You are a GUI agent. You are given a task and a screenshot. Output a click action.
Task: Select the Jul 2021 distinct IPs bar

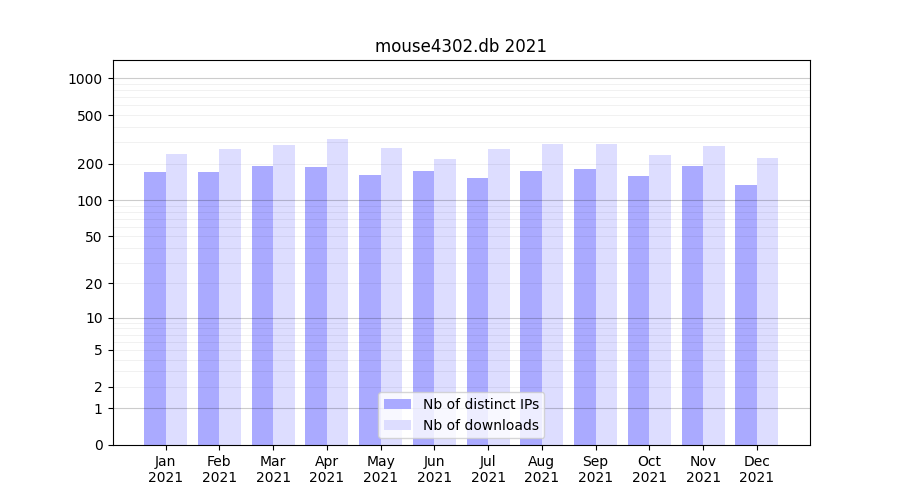click(x=477, y=311)
